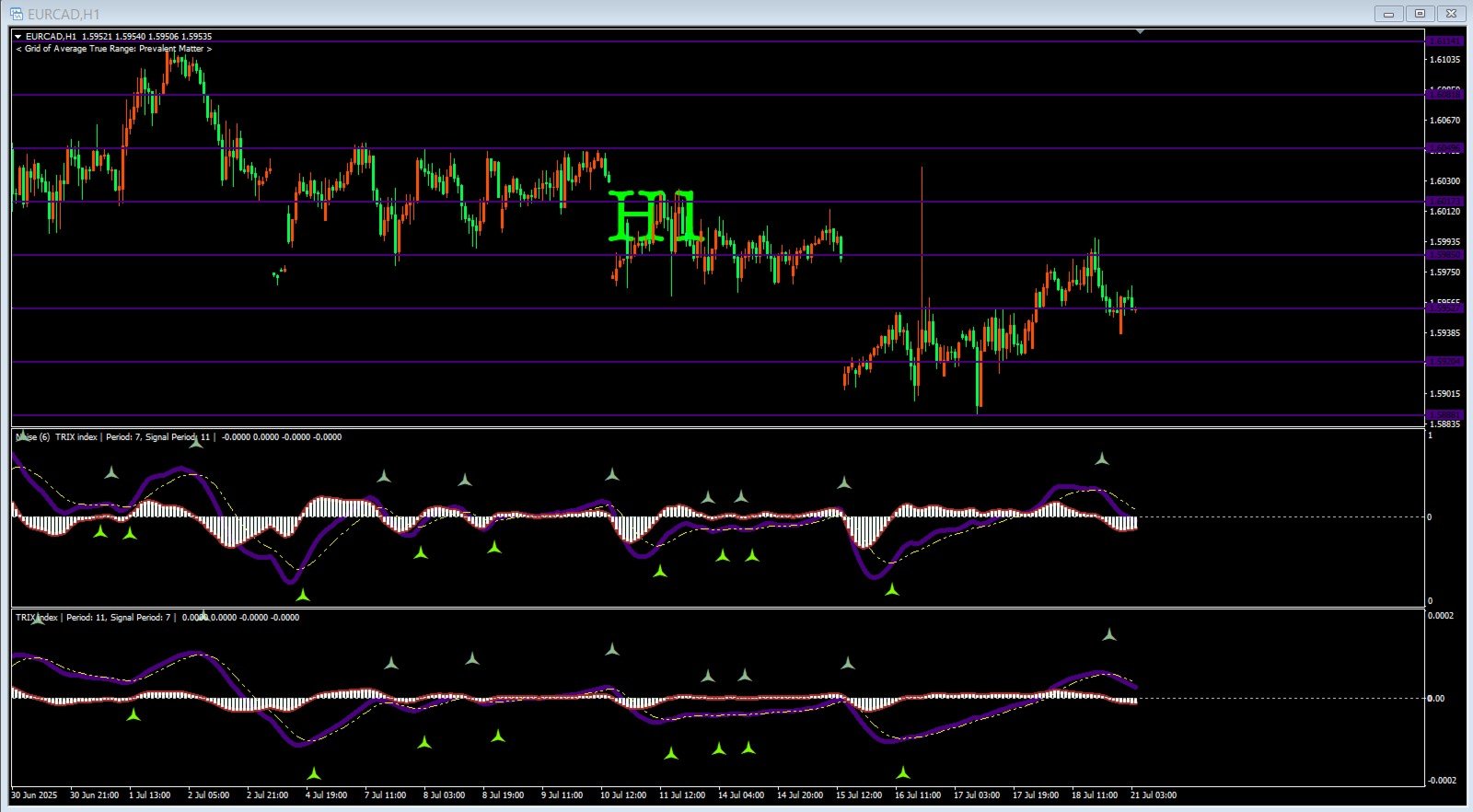This screenshot has height=812, width=1473.
Task: Click the chart shift triangle marker at the chart top
Action: click(x=1140, y=31)
